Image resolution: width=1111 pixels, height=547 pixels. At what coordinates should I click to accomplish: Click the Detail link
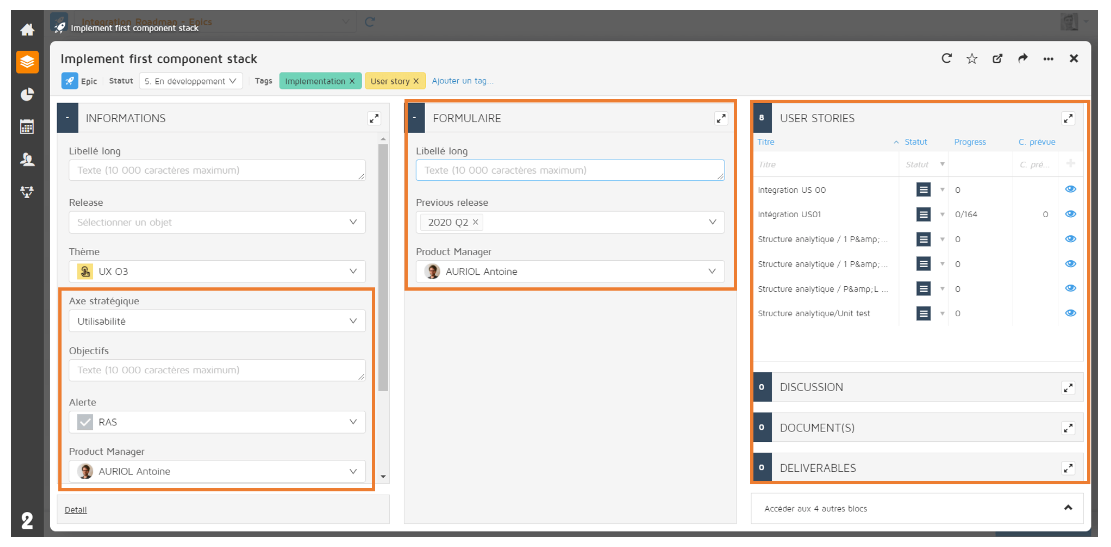[x=76, y=510]
